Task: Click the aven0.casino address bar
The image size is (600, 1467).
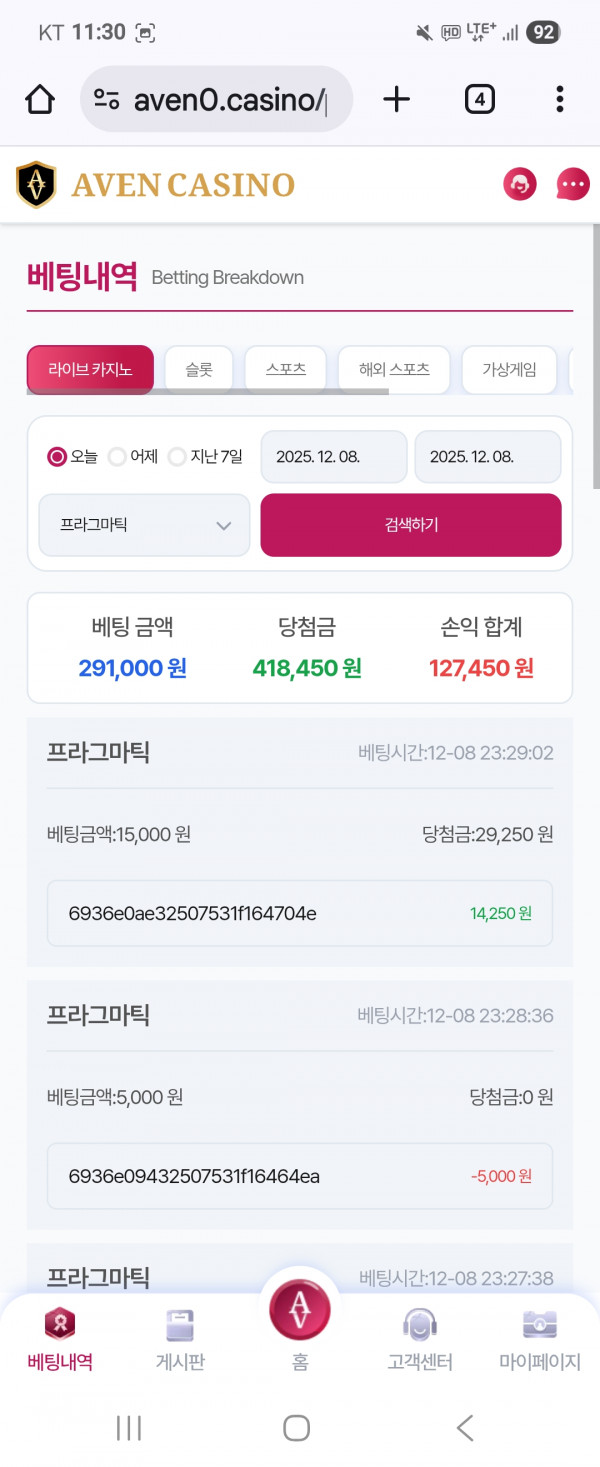Action: tap(216, 99)
